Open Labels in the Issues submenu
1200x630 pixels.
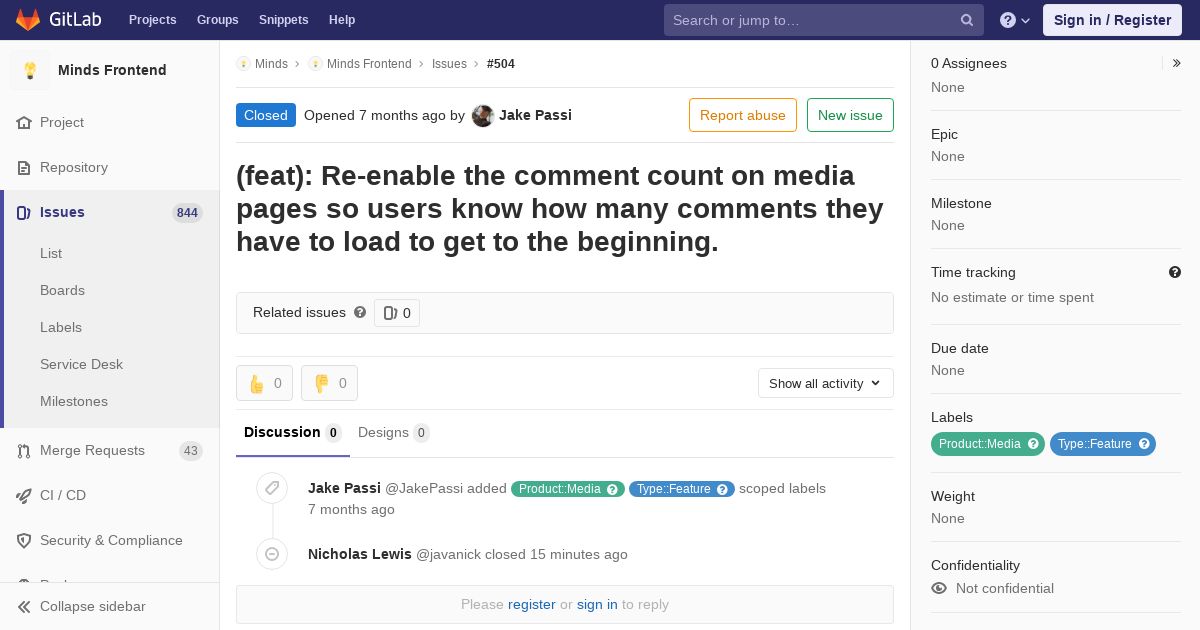[61, 327]
